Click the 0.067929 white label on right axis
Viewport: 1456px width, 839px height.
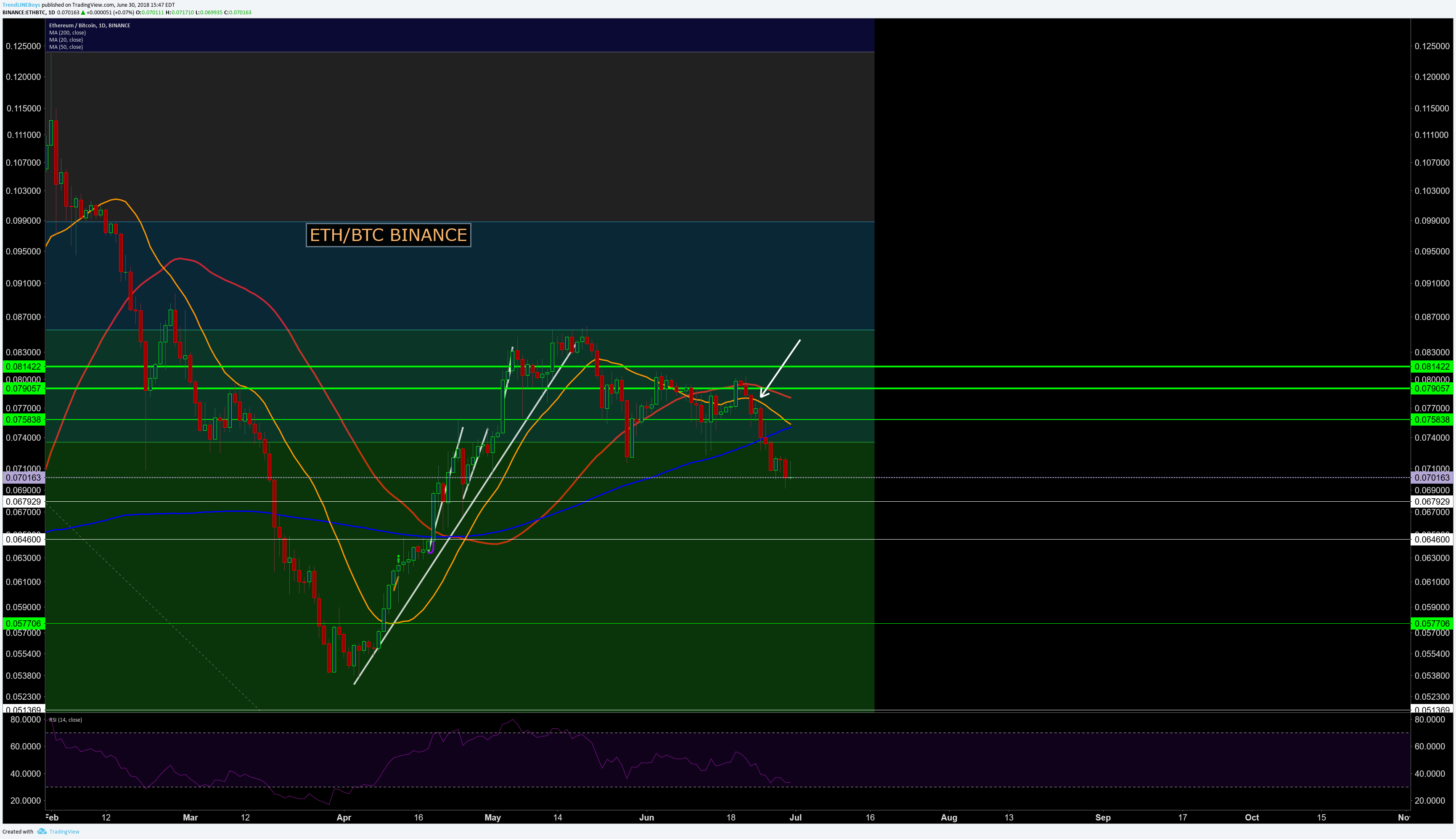point(1432,502)
